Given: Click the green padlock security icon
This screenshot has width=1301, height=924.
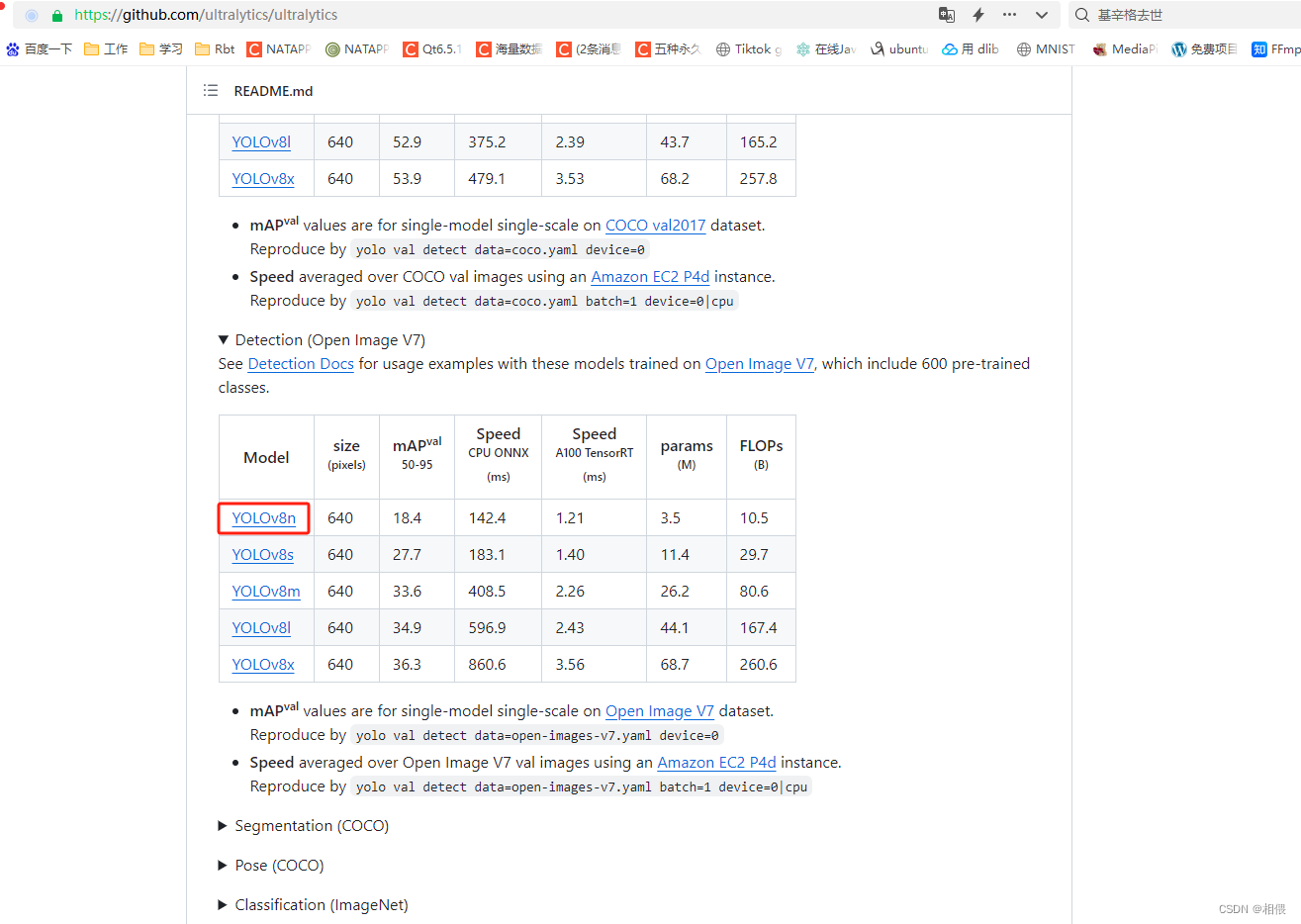Looking at the screenshot, I should [57, 15].
